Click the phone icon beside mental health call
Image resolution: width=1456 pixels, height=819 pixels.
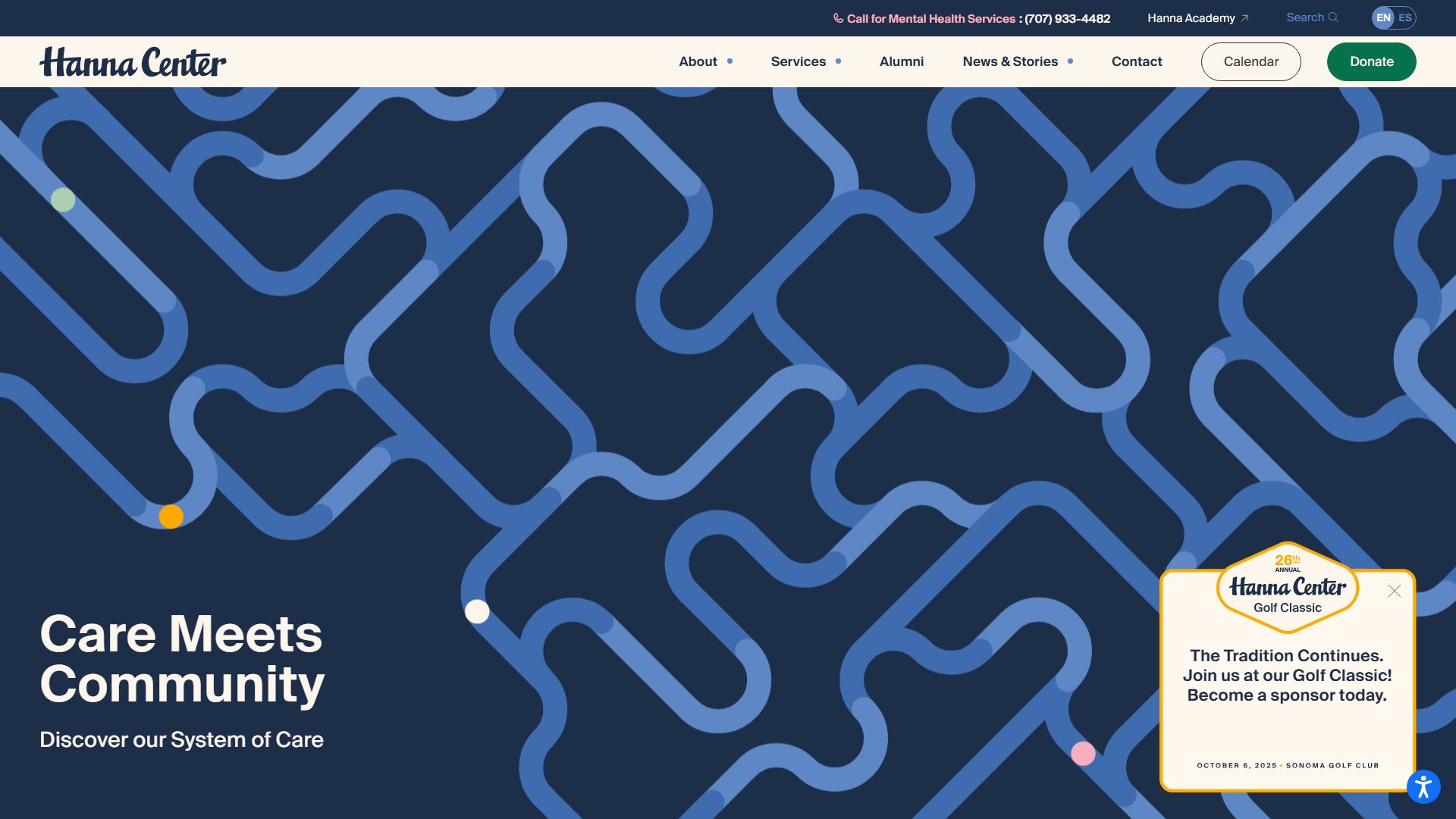coord(838,18)
